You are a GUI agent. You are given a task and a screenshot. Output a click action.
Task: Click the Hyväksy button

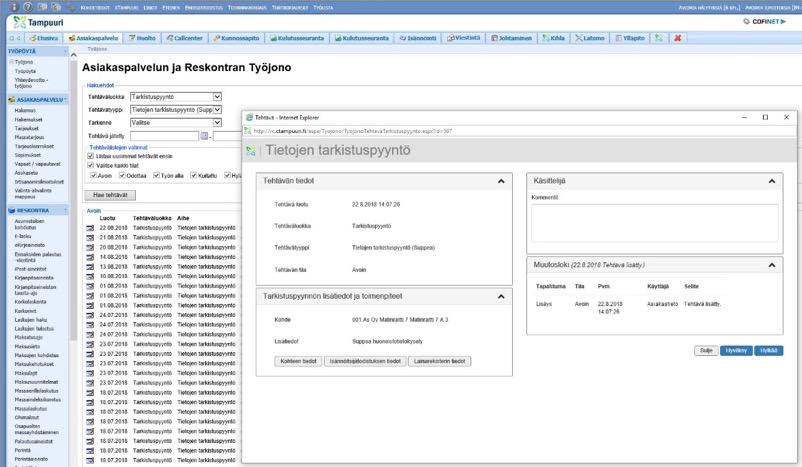736,350
